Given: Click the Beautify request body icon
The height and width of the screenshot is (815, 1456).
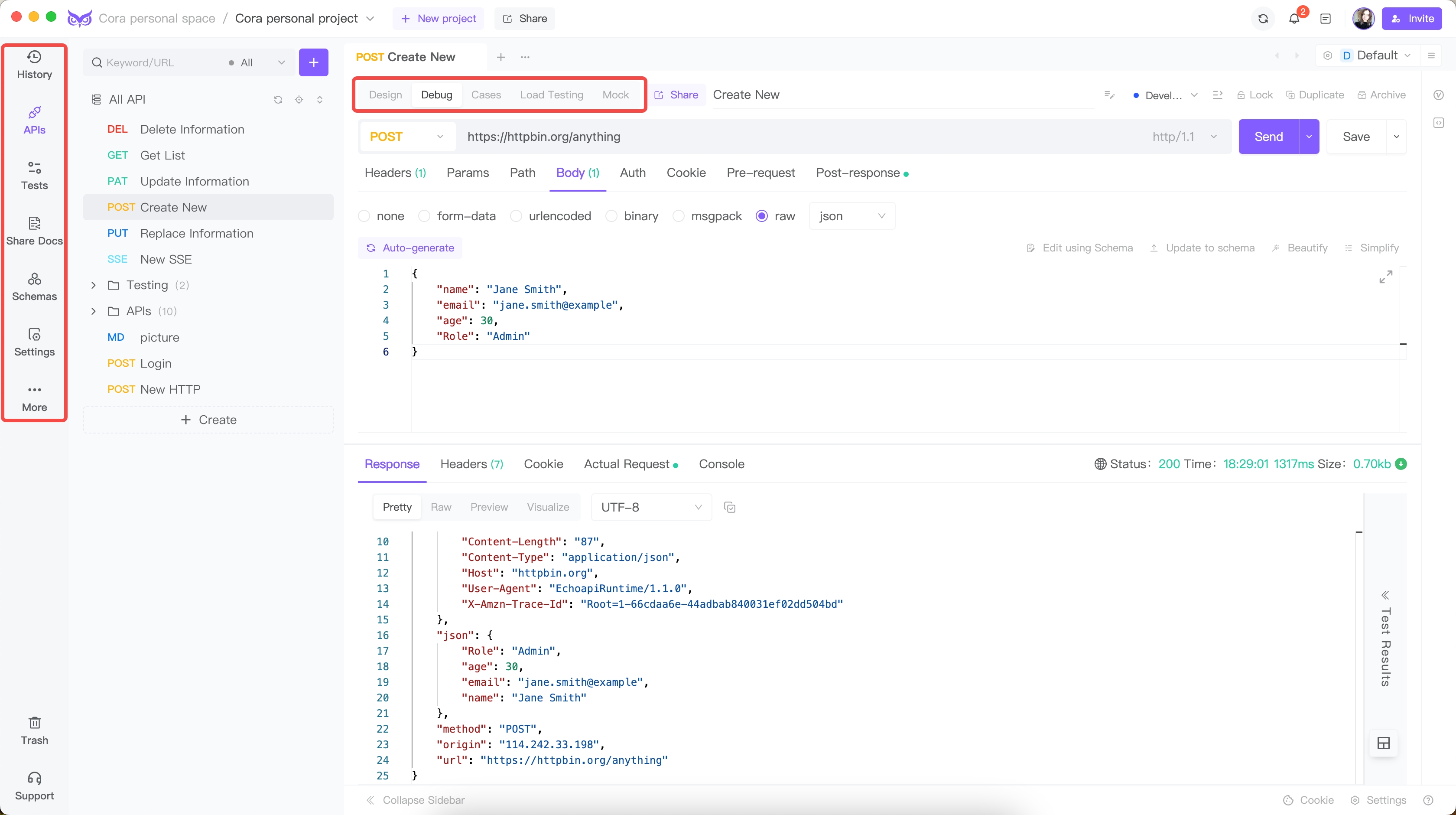Looking at the screenshot, I should point(1300,247).
